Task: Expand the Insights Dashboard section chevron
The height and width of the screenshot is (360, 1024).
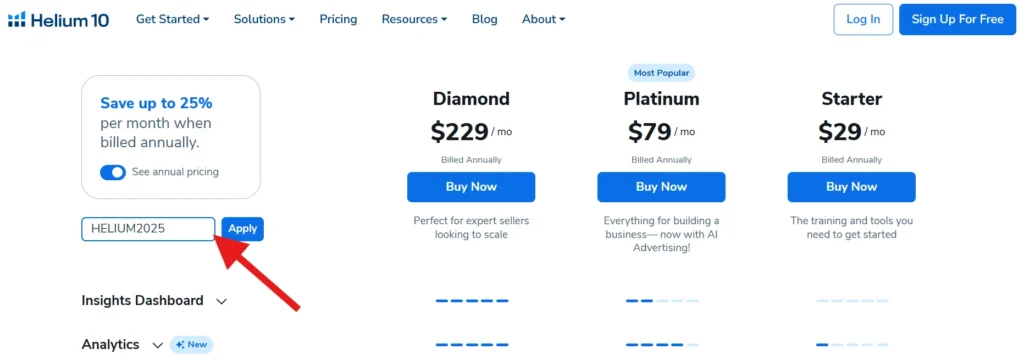Action: click(221, 302)
